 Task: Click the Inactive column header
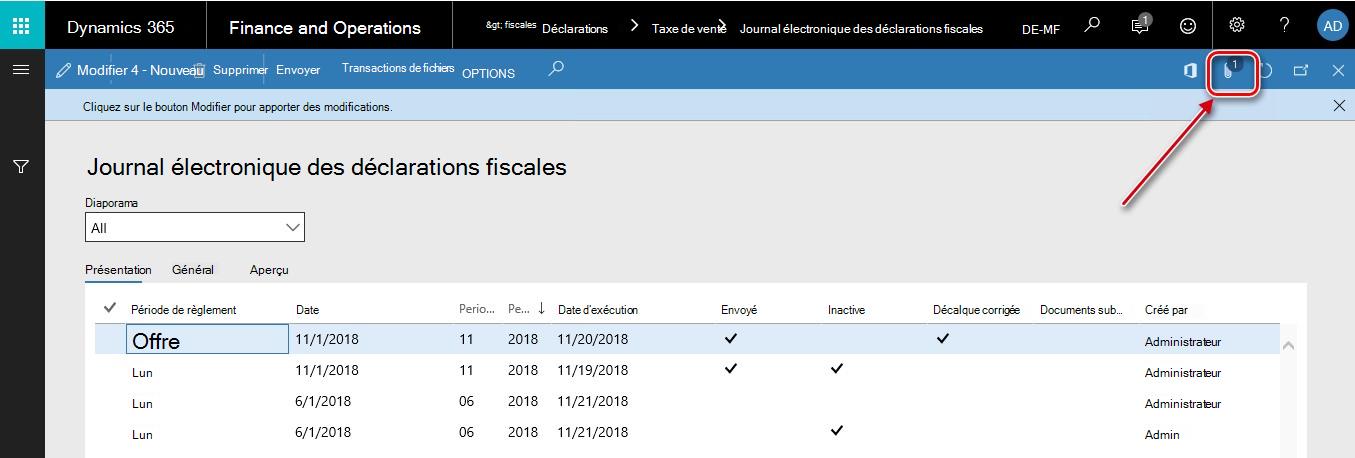(847, 310)
